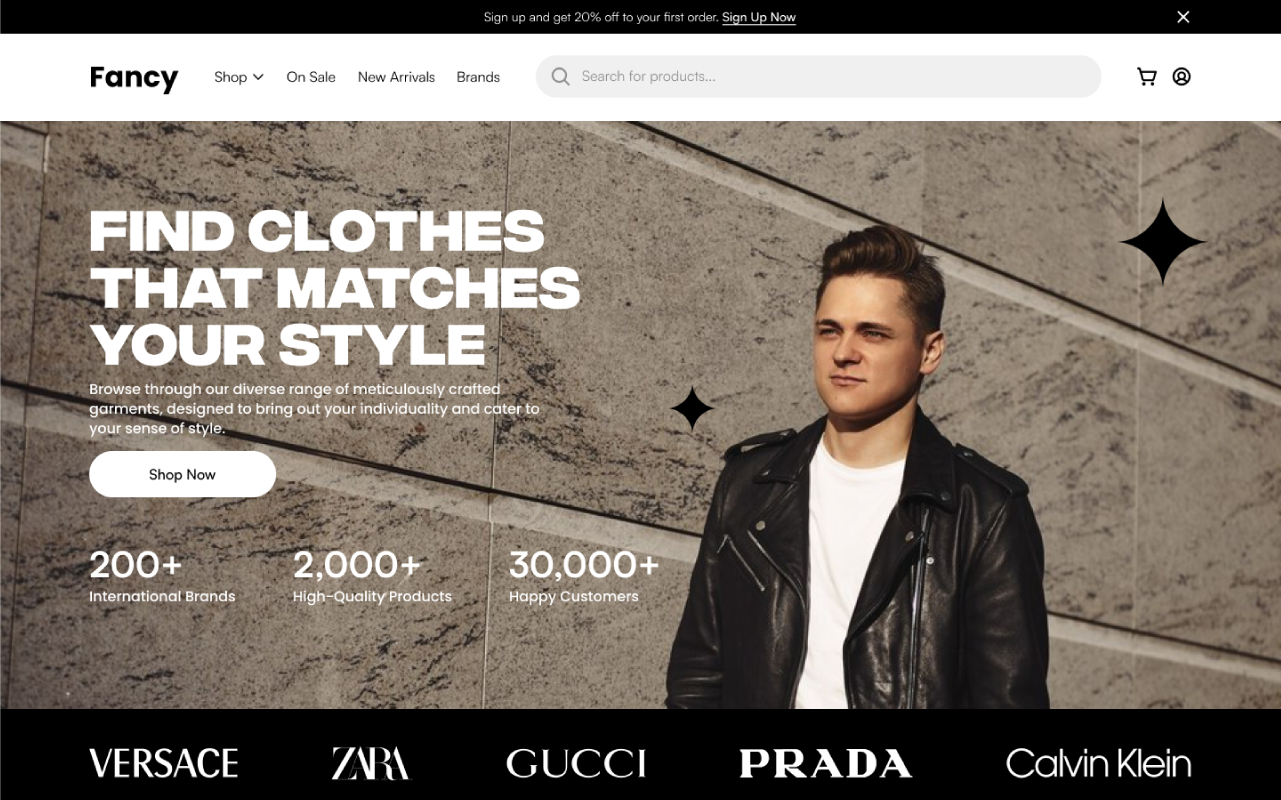Image resolution: width=1281 pixels, height=800 pixels.
Task: Open the On Sale menu item
Action: [311, 77]
